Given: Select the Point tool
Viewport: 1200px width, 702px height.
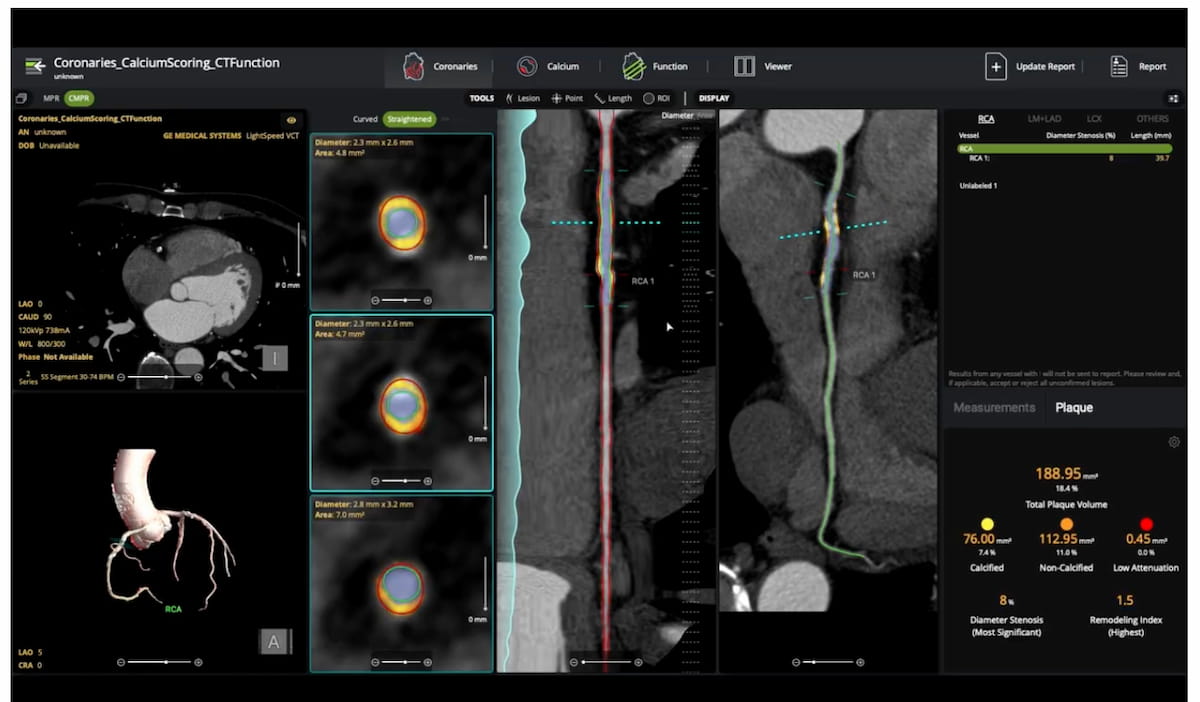Looking at the screenshot, I should coord(567,98).
